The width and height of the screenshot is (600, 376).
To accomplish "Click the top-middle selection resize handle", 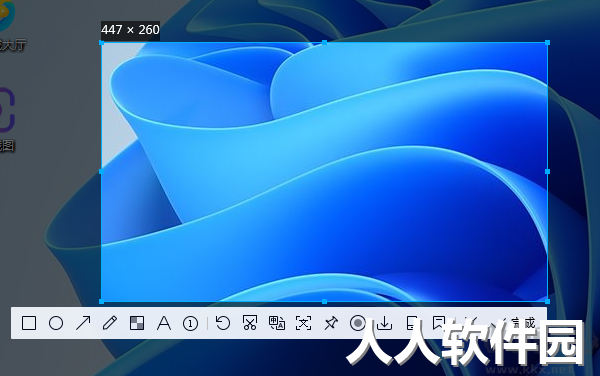I will (x=324, y=42).
